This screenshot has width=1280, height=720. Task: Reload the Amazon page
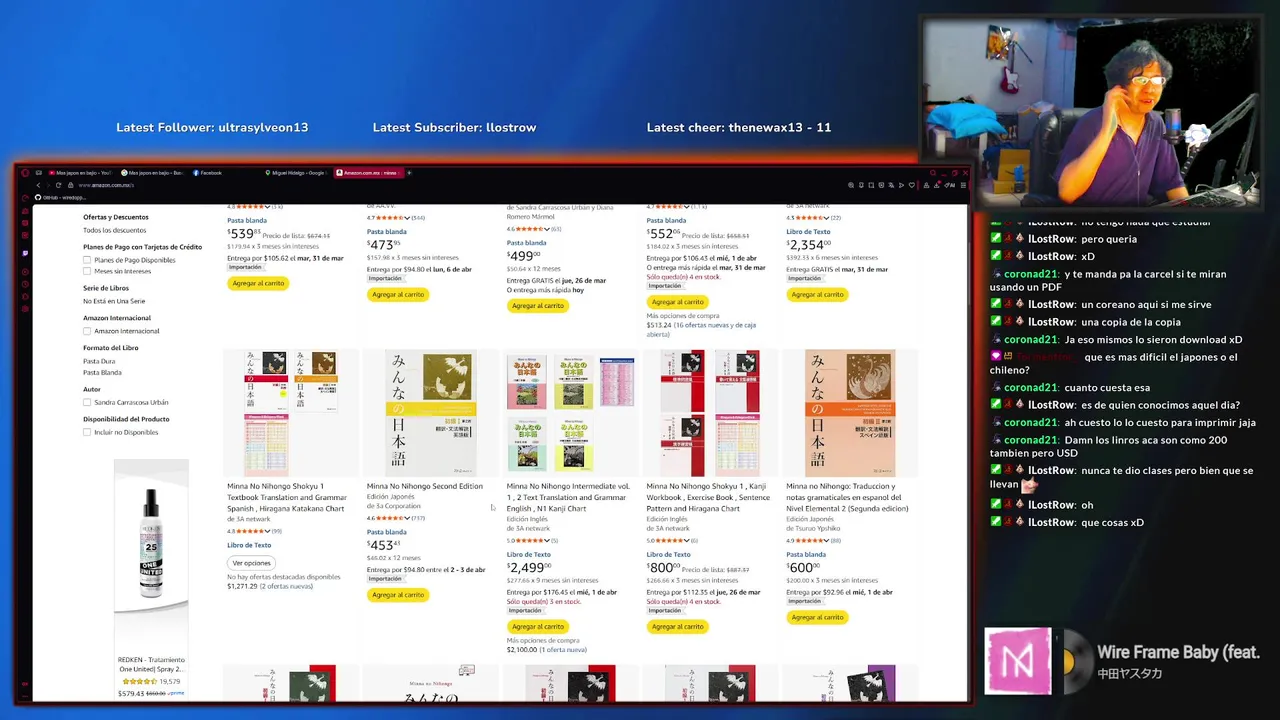[x=59, y=185]
